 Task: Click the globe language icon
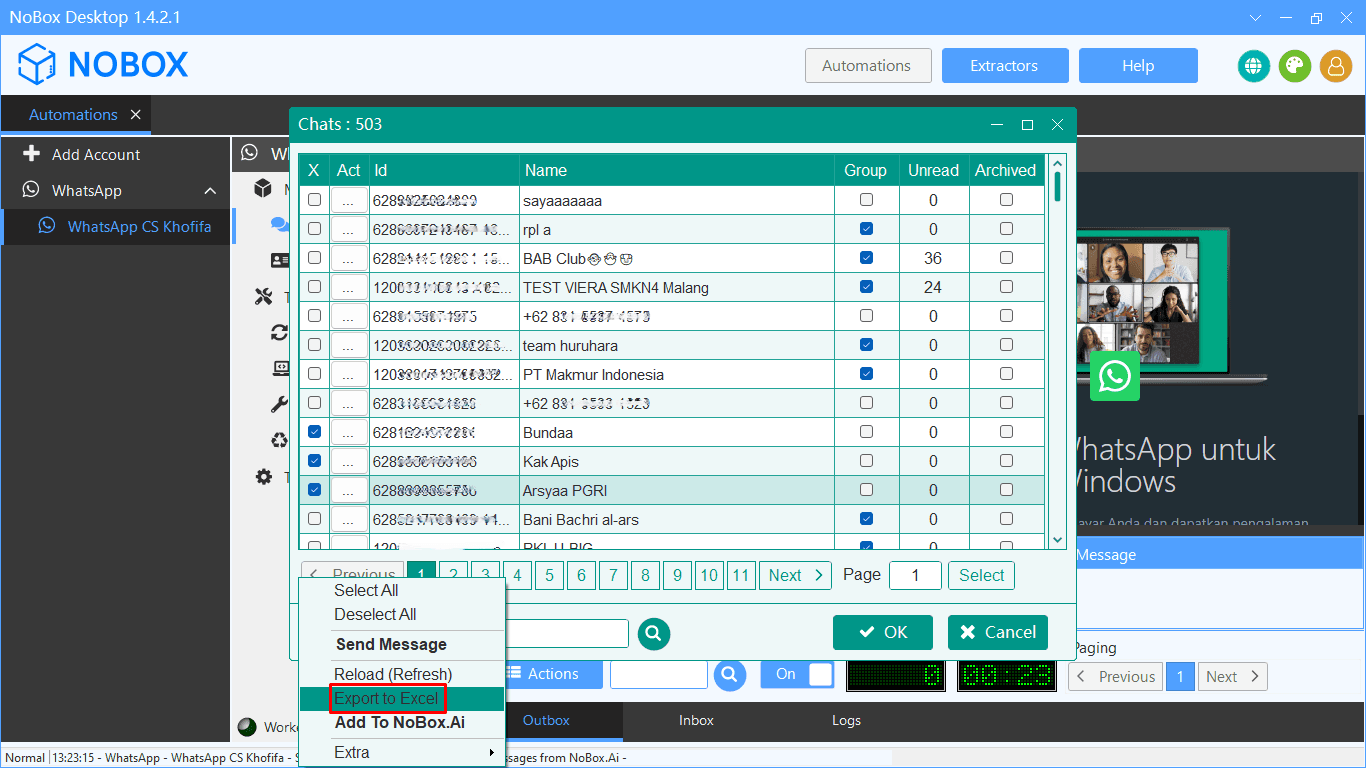click(x=1254, y=66)
